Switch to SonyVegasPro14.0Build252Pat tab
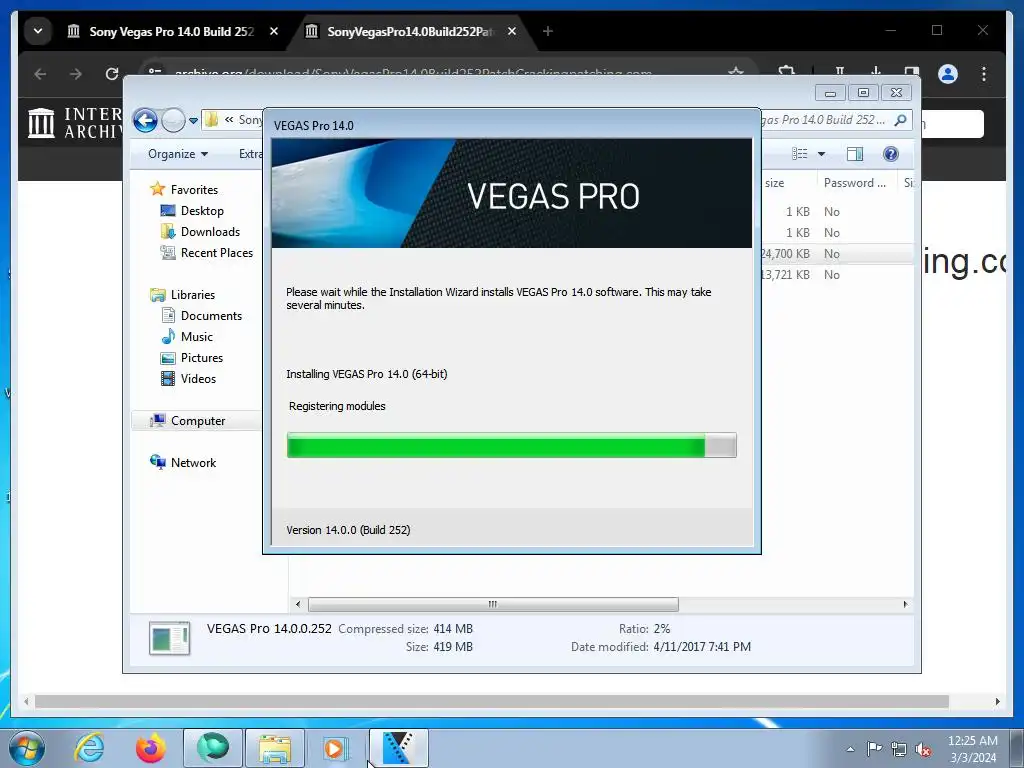Viewport: 1024px width, 768px height. pyautogui.click(x=410, y=31)
